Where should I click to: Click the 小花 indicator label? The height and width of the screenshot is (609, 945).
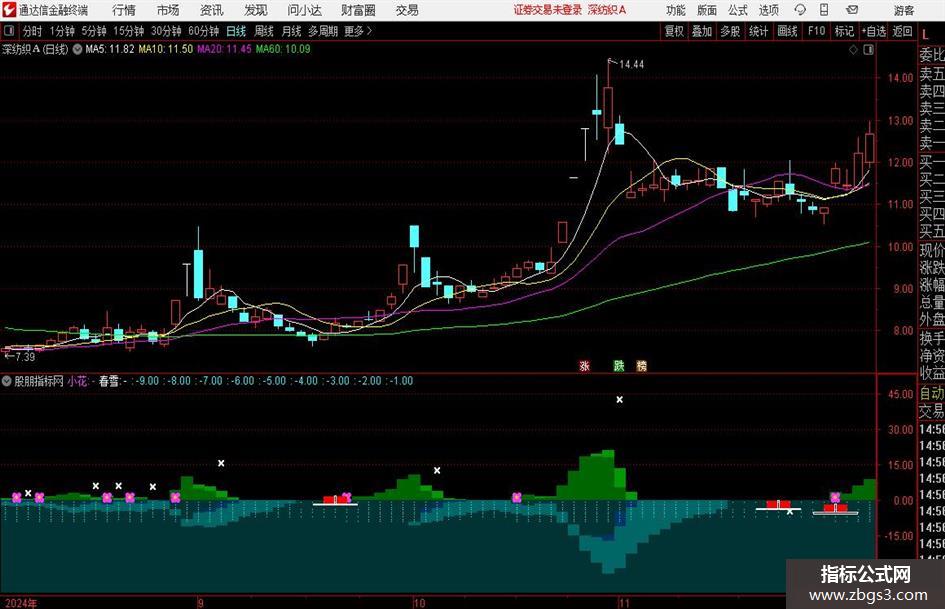click(x=77, y=381)
